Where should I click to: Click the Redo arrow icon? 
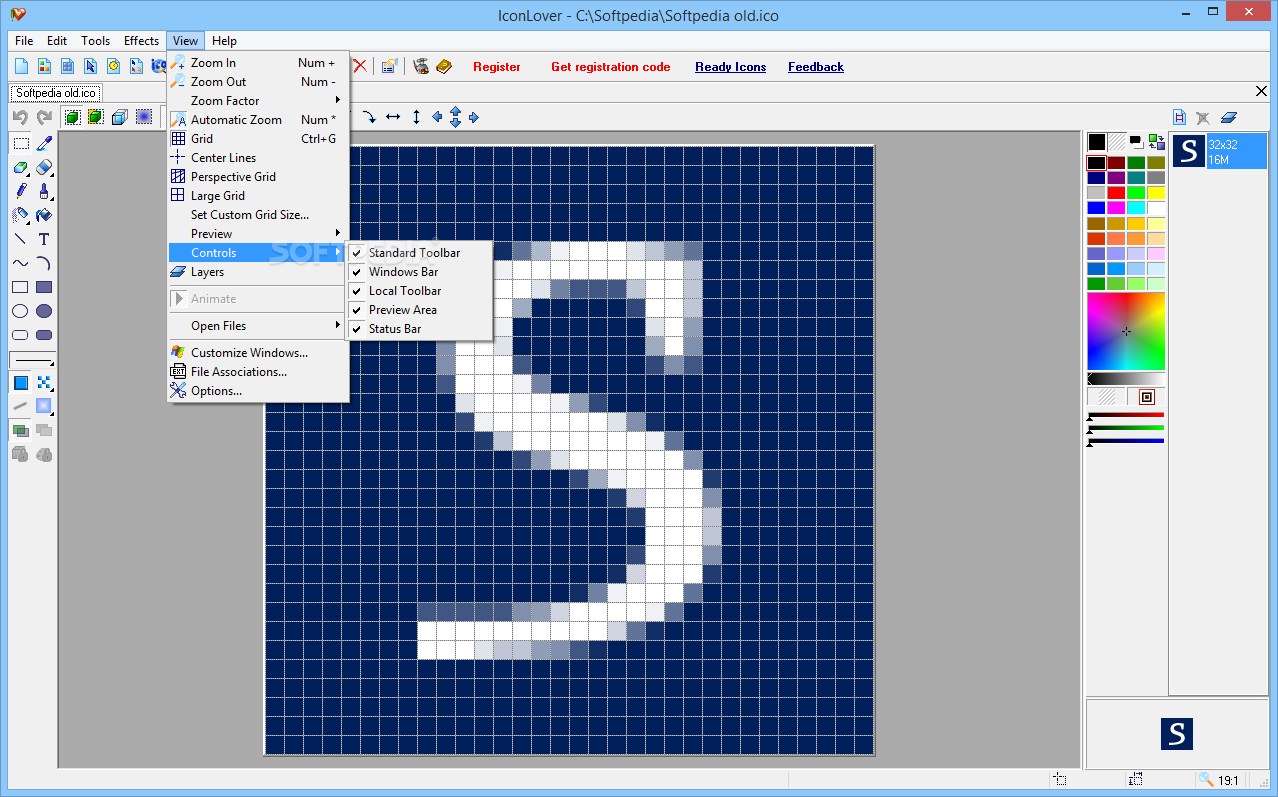click(x=43, y=117)
